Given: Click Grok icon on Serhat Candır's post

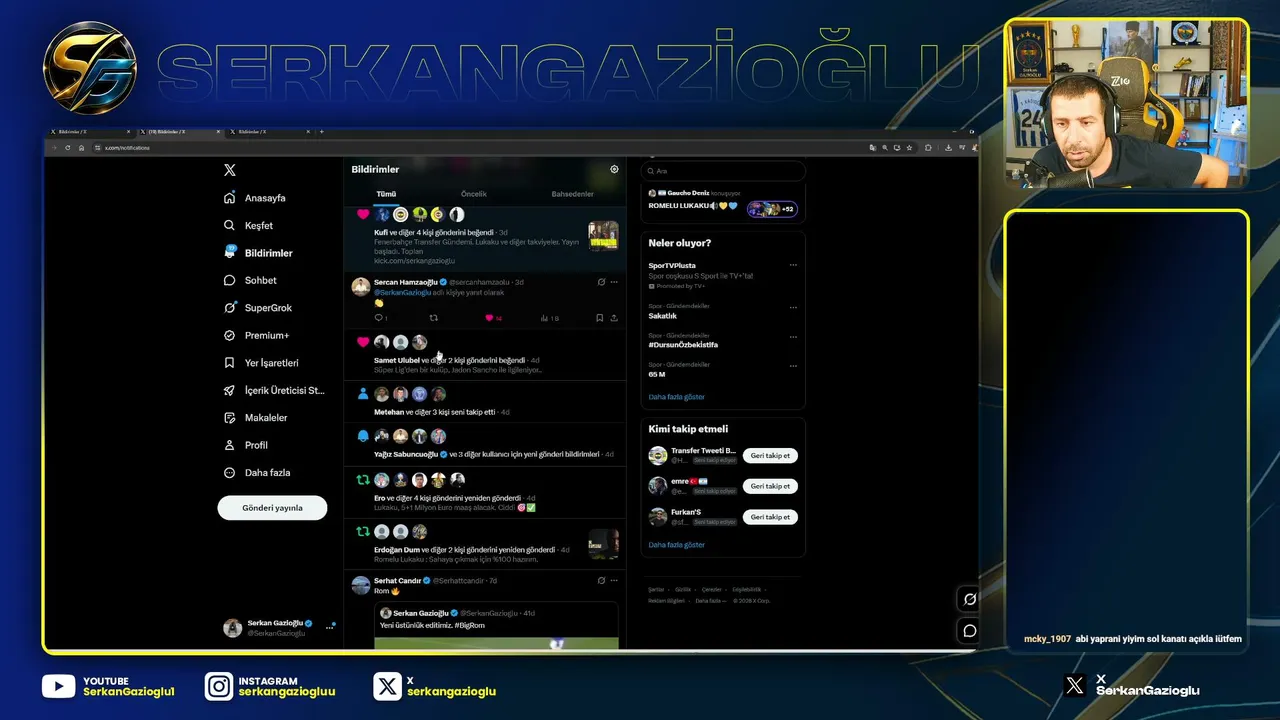Looking at the screenshot, I should point(601,580).
